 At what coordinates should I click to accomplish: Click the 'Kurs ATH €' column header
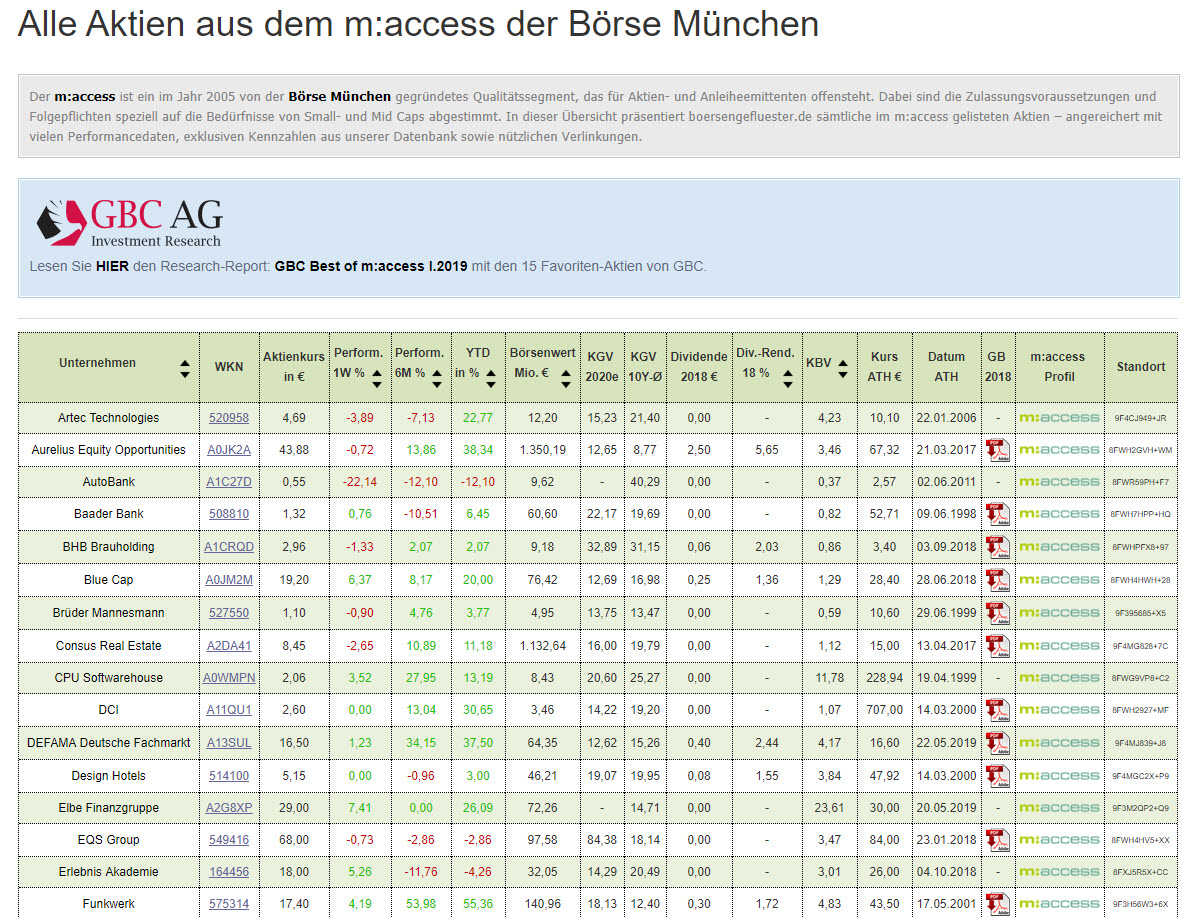[x=884, y=367]
